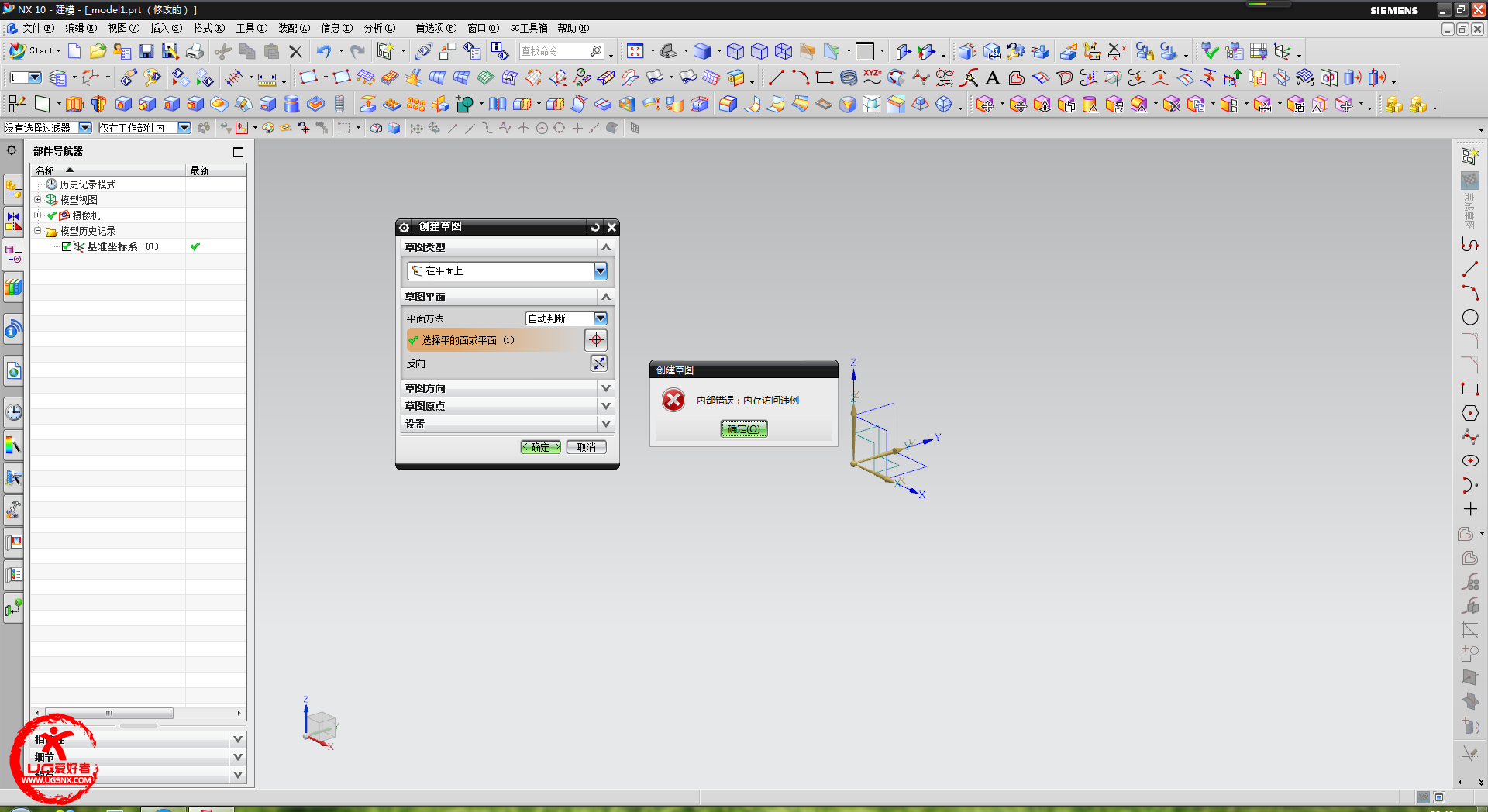Viewport: 1488px width, 812px height.
Task: Open the 插入 menu
Action: coord(166,29)
